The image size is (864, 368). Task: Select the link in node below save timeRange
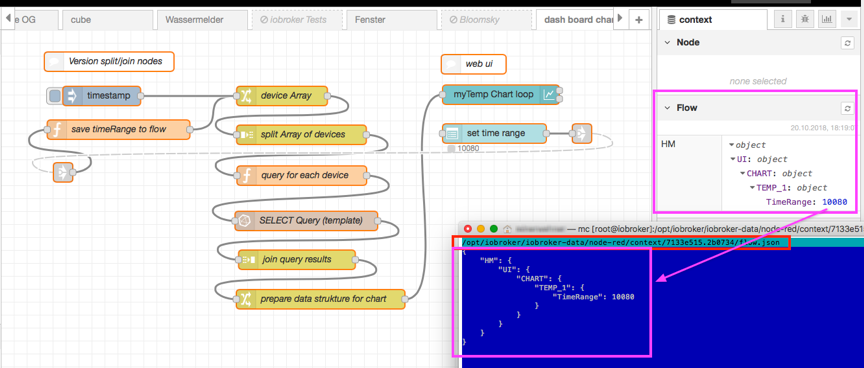62,172
